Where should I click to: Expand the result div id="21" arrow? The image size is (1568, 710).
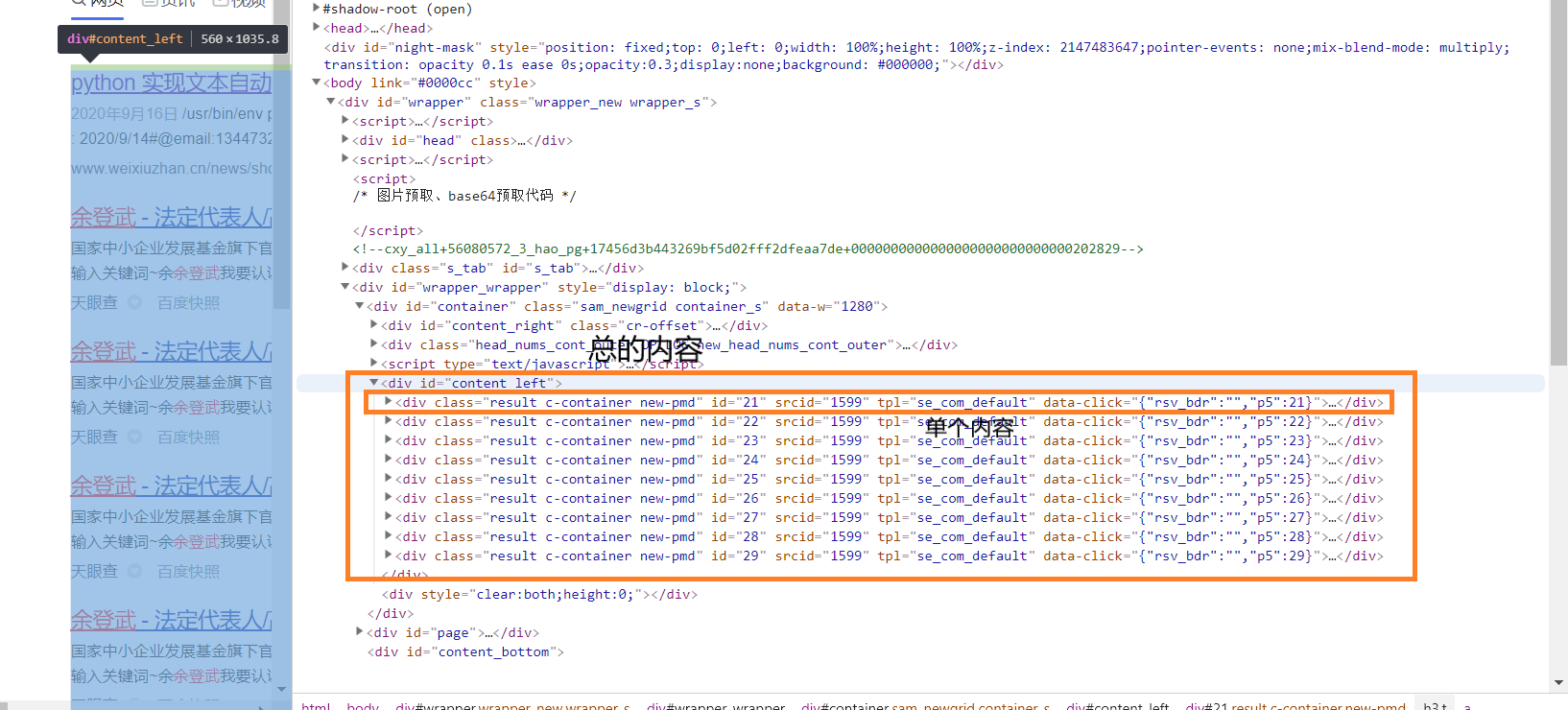(388, 401)
